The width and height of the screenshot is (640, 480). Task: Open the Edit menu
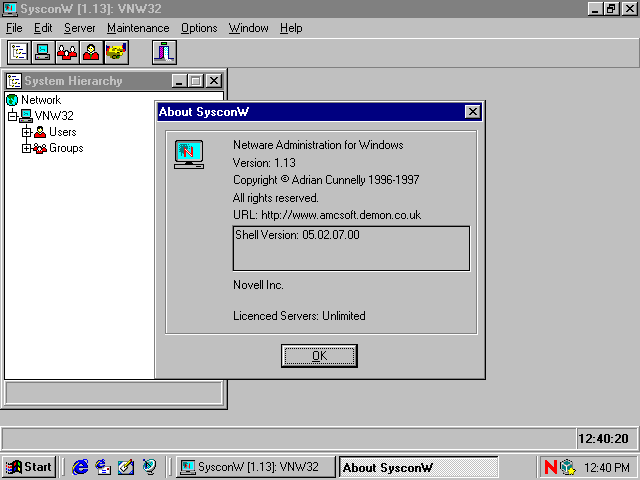(x=43, y=28)
